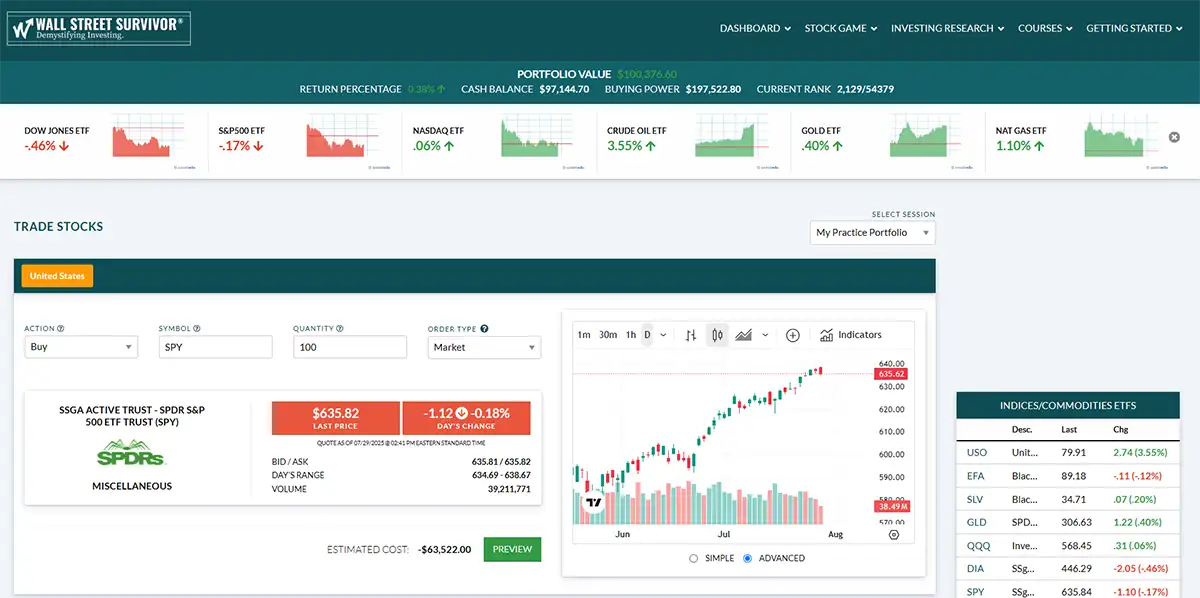Viewport: 1200px width, 598px height.
Task: Select the SIMPLE chart radio button
Action: tap(694, 558)
